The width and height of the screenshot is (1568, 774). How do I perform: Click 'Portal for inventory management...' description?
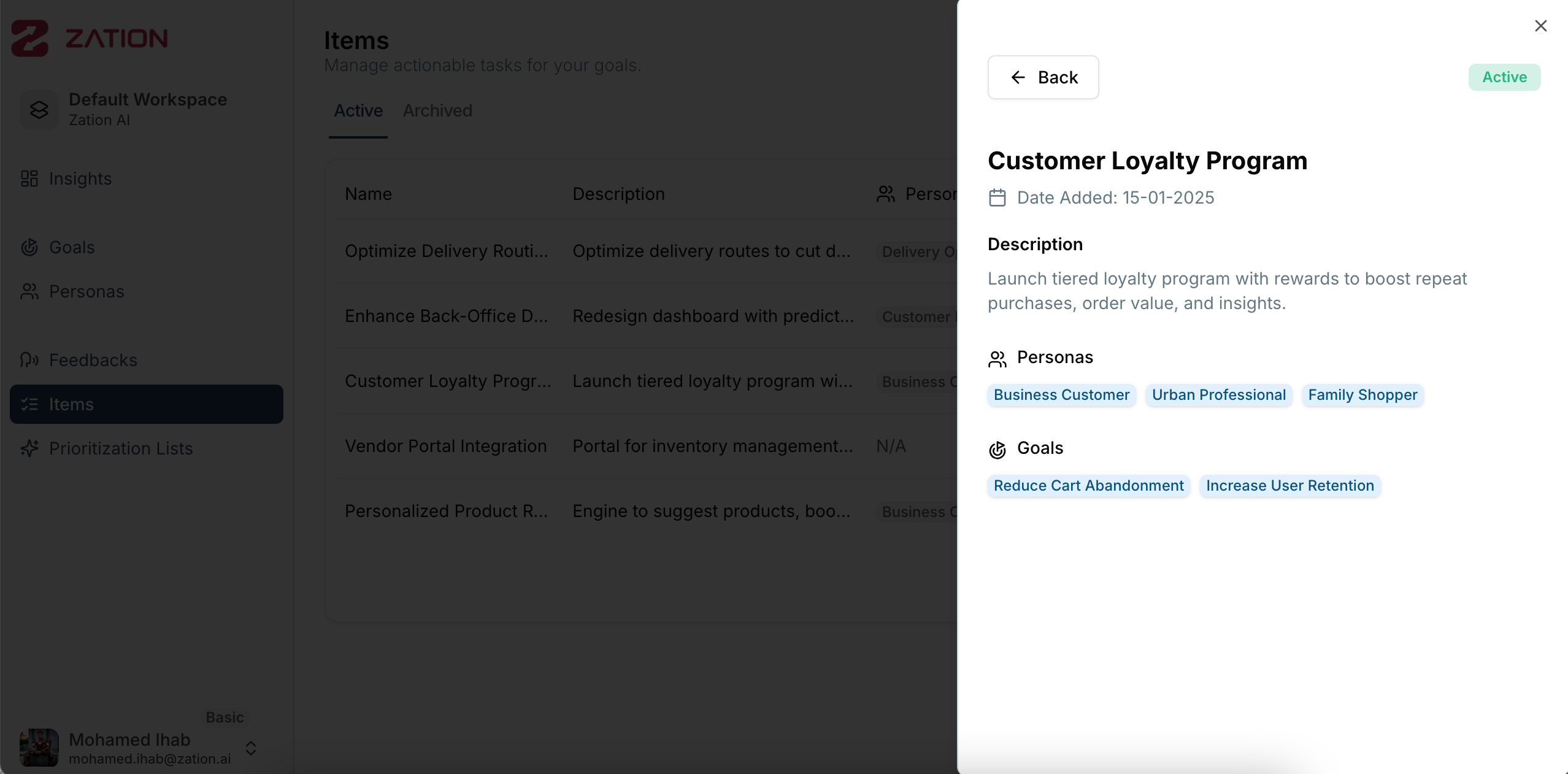pyautogui.click(x=712, y=446)
